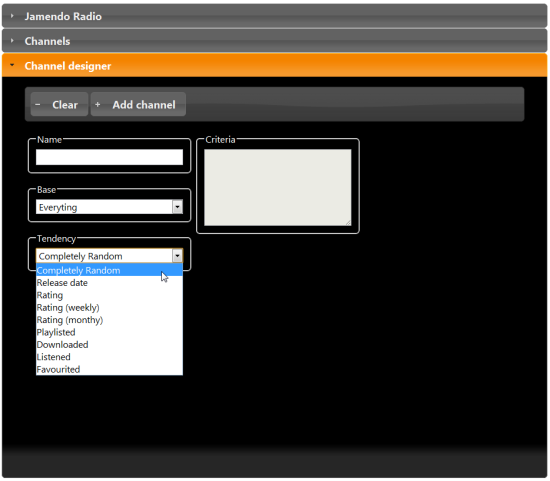Select Downloaded in the Tendency list
This screenshot has width=550, height=481.
tap(109, 345)
